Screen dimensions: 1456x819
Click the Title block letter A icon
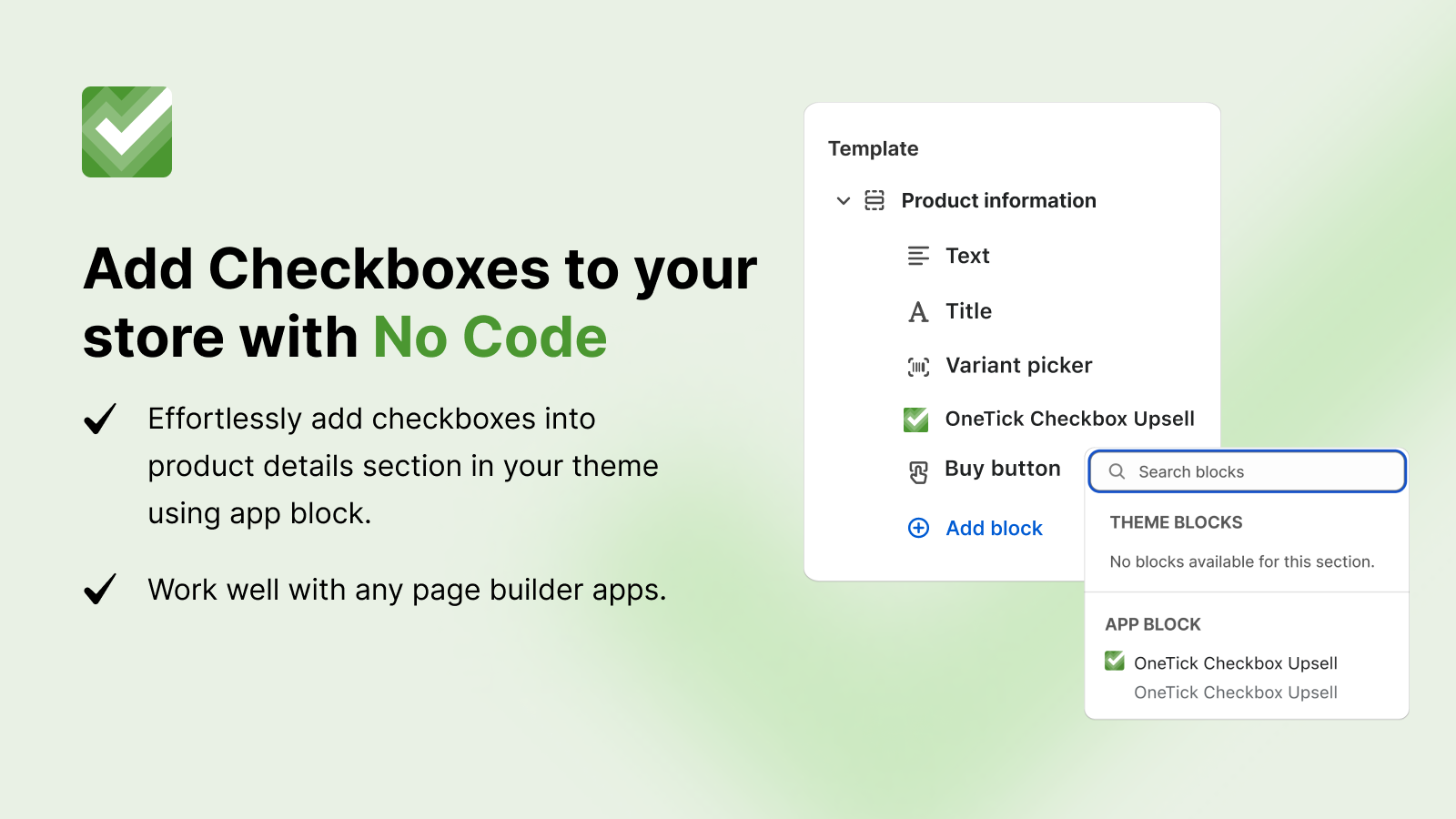(x=918, y=312)
